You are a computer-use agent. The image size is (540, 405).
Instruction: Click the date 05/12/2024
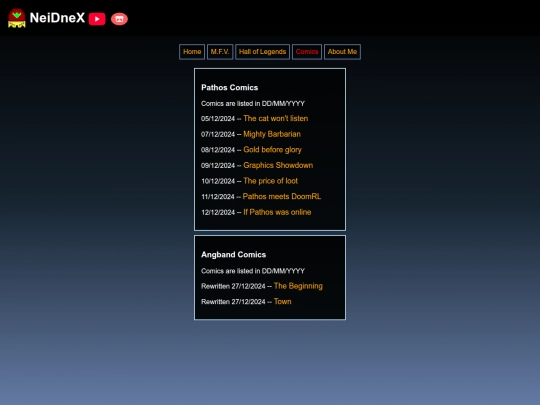point(218,119)
